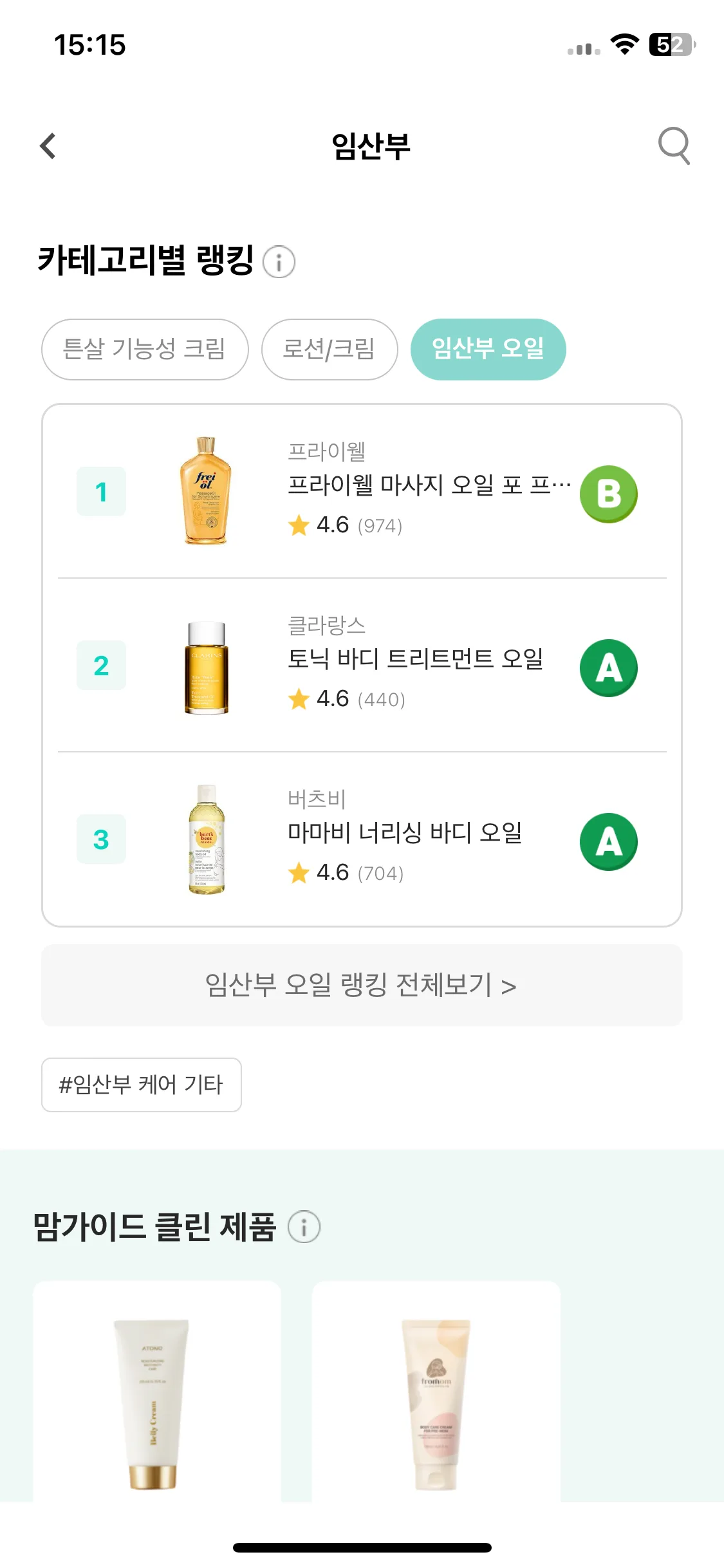The height and width of the screenshot is (1568, 724).
Task: Open 프라이웰 마사지 오일 product title
Action: (429, 485)
